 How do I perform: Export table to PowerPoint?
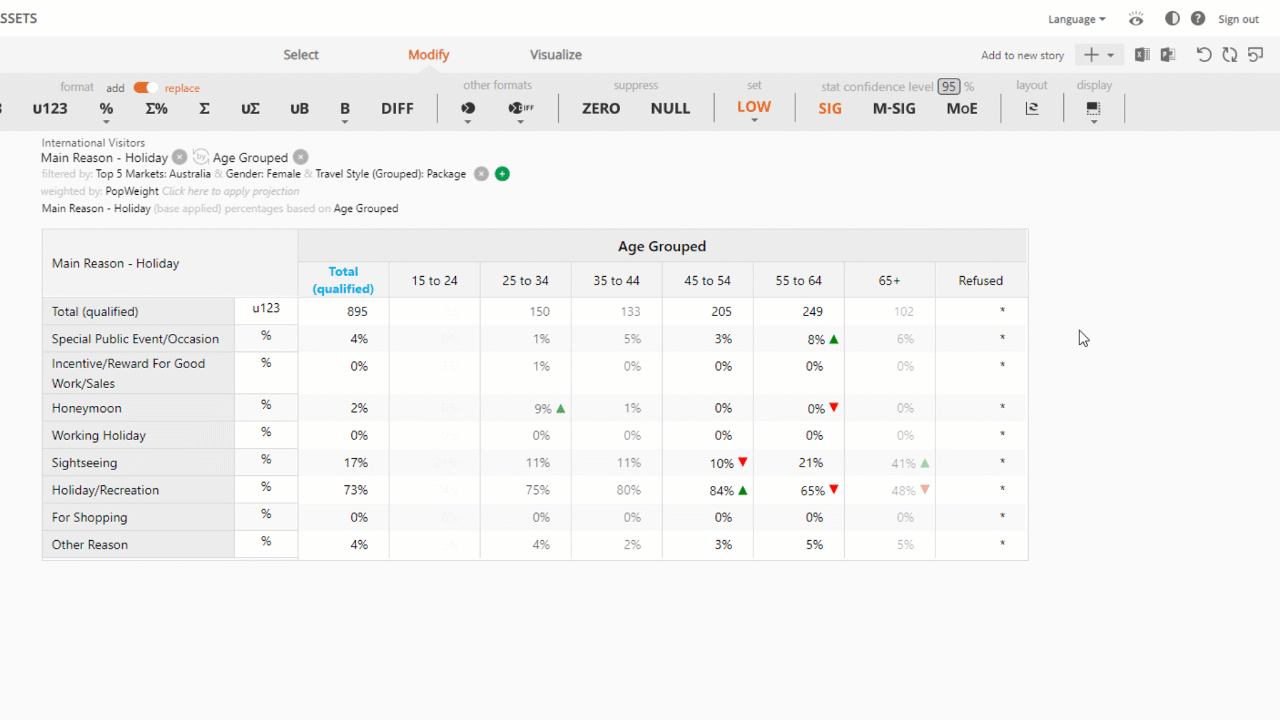coord(1167,55)
